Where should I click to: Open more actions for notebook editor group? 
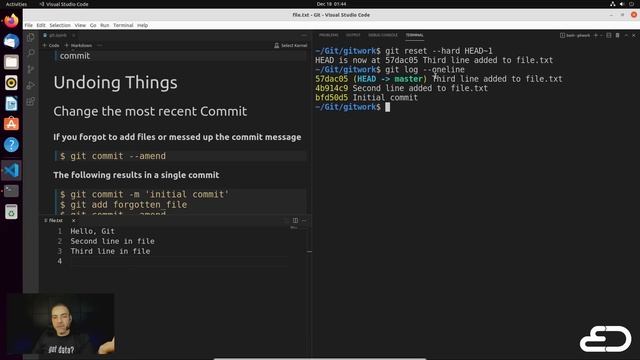tap(304, 36)
